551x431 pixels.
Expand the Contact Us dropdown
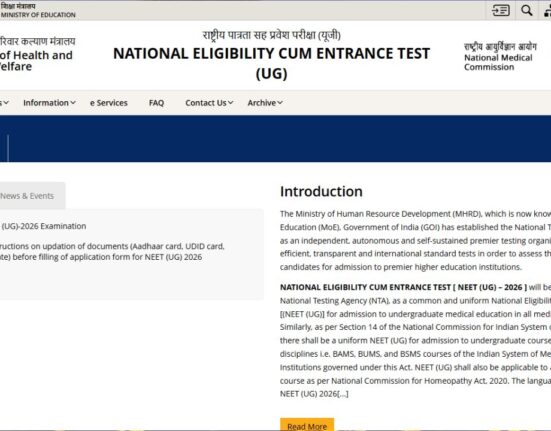click(209, 103)
